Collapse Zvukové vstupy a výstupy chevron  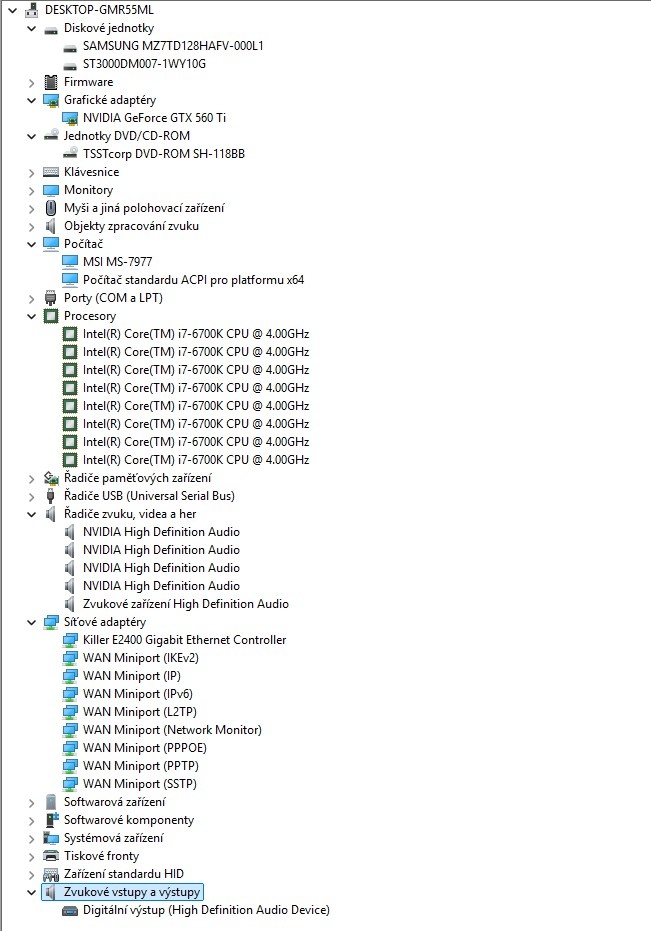(x=31, y=892)
